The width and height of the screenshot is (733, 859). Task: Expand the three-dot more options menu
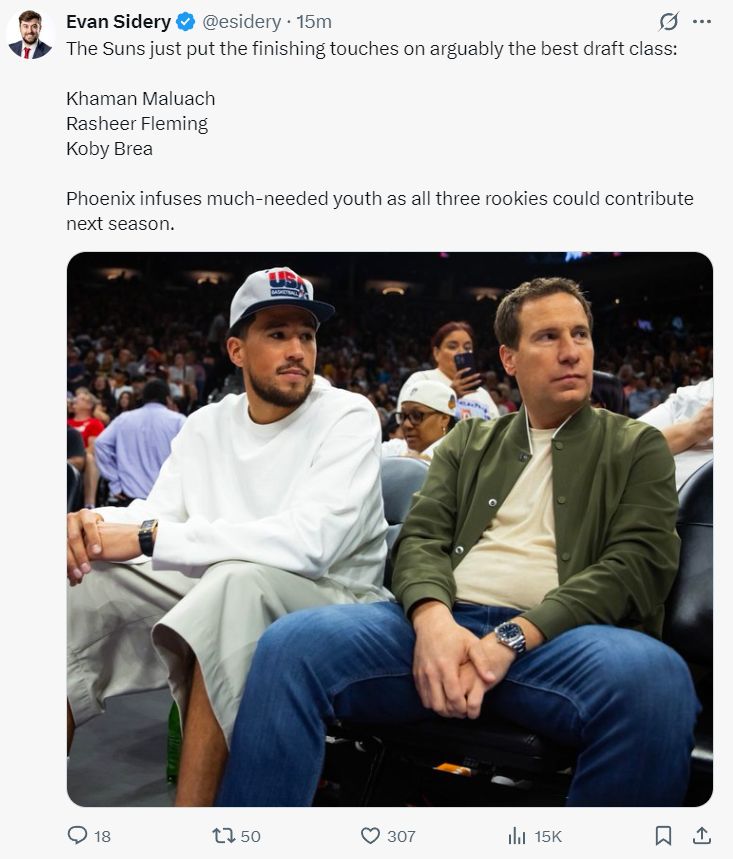point(702,22)
